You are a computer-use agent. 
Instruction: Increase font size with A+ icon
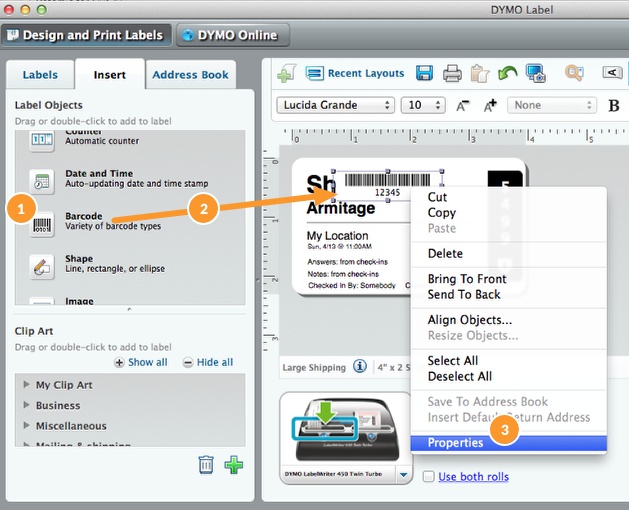click(x=490, y=106)
